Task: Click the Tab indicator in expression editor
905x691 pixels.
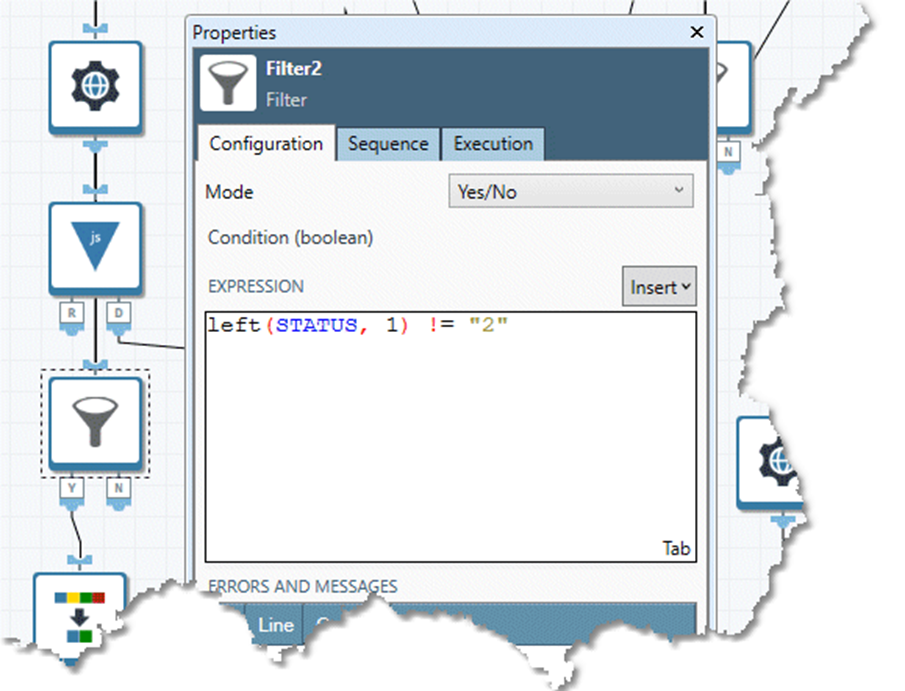Action: [x=676, y=549]
